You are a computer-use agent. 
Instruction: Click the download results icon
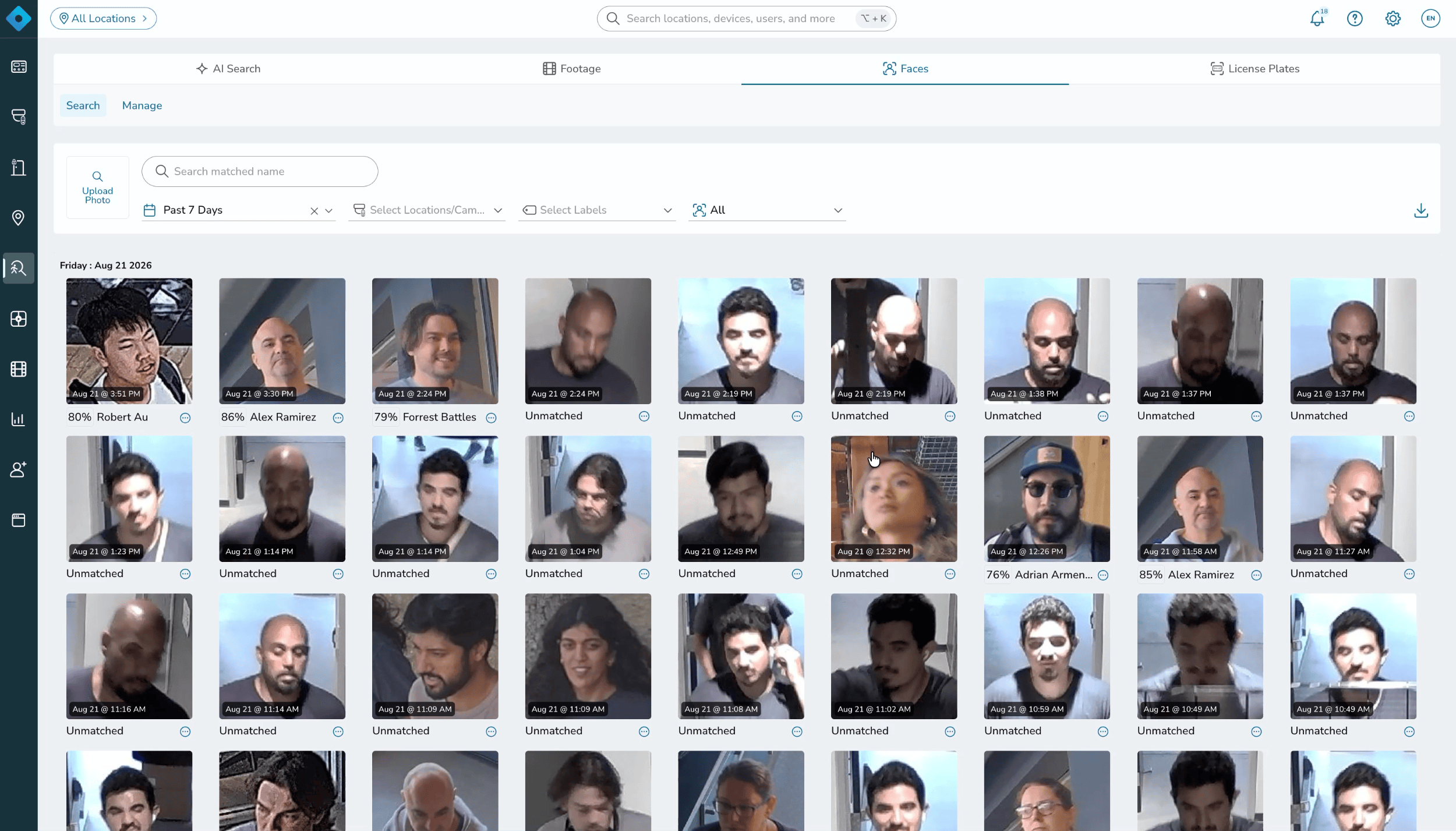(x=1421, y=210)
